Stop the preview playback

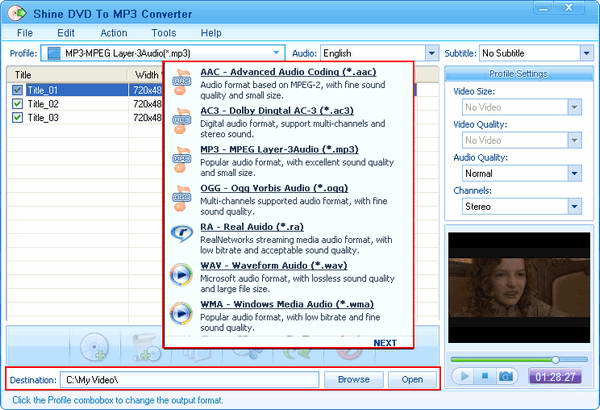[485, 377]
